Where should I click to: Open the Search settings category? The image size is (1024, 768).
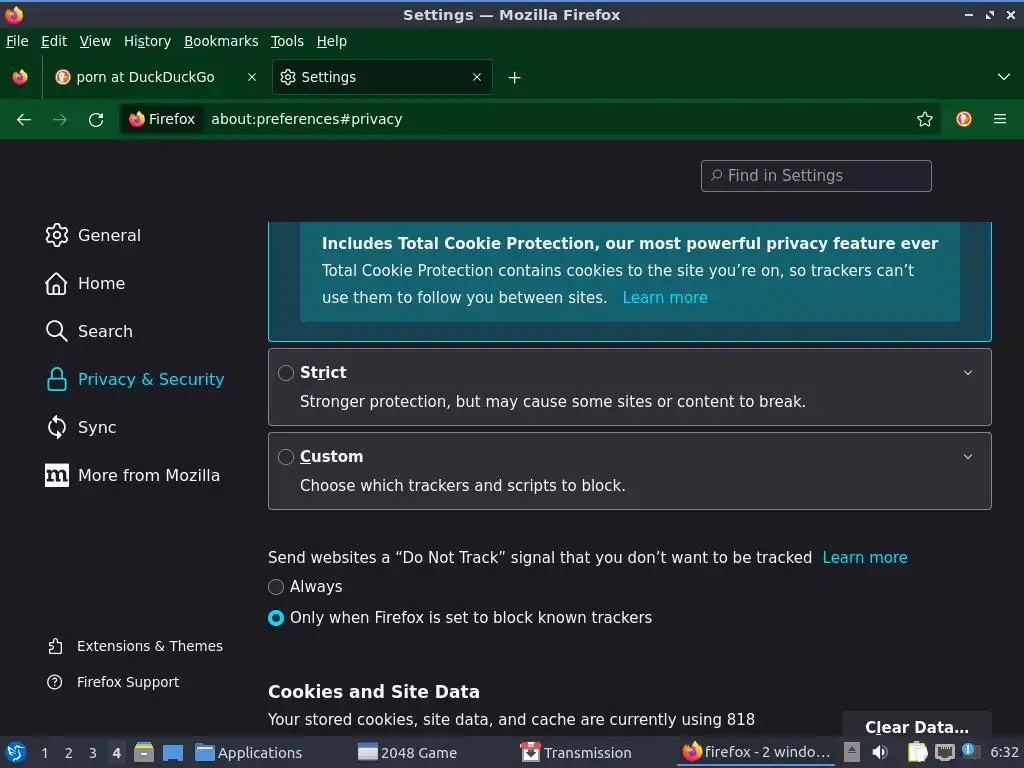(89, 331)
